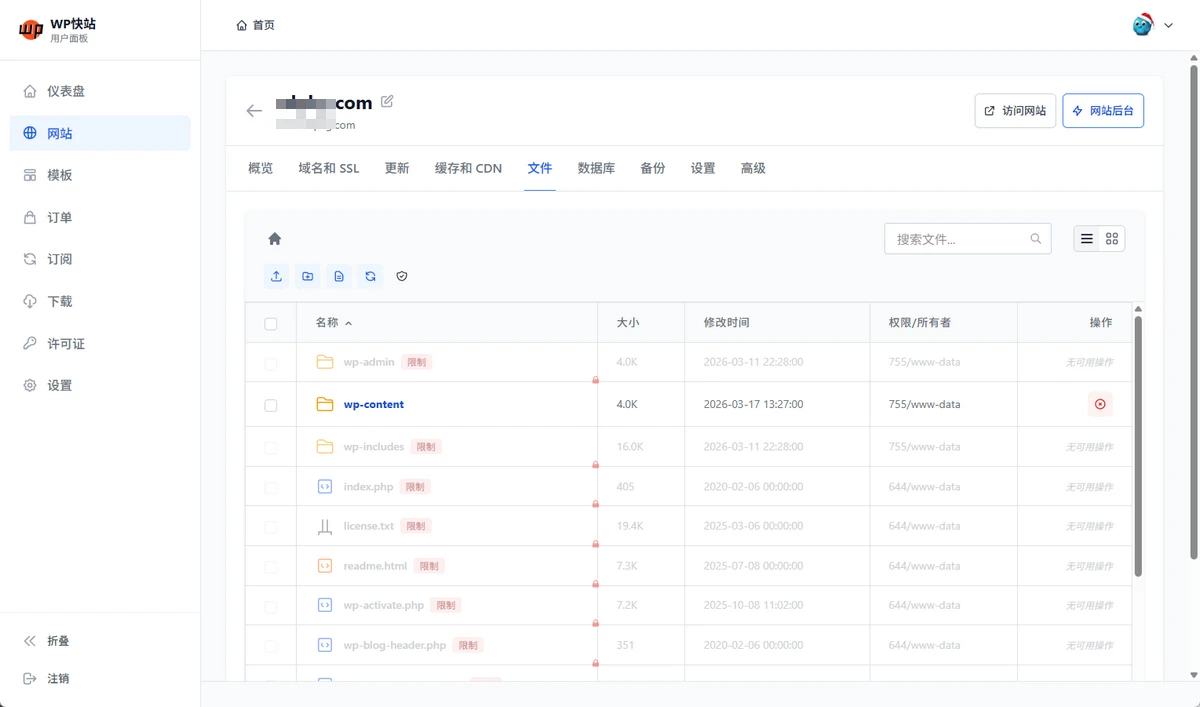Screen dimensions: 1200x707
Task: Check the wp-content row checkbox
Action: [271, 405]
